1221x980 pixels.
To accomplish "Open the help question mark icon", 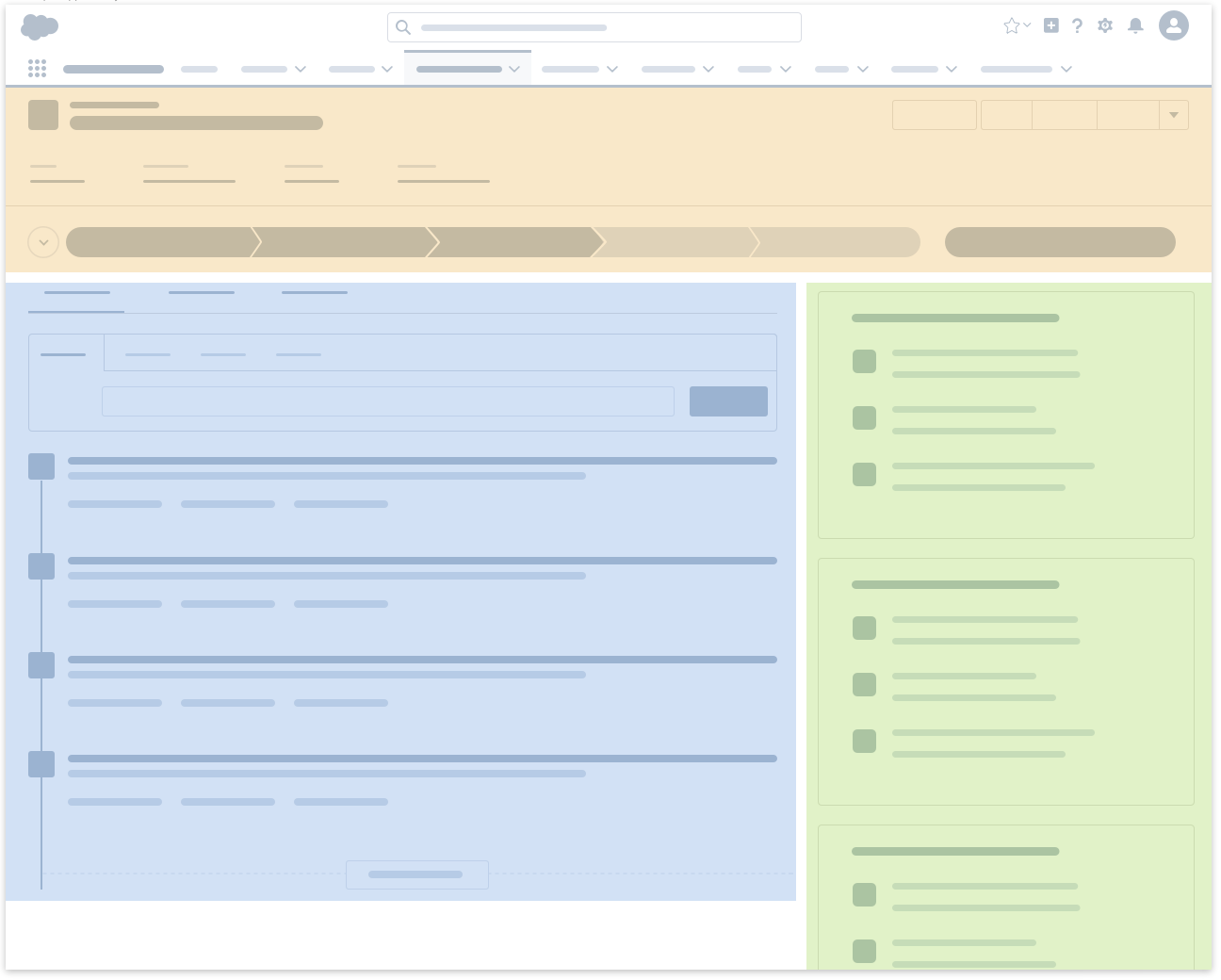I will point(1078,26).
